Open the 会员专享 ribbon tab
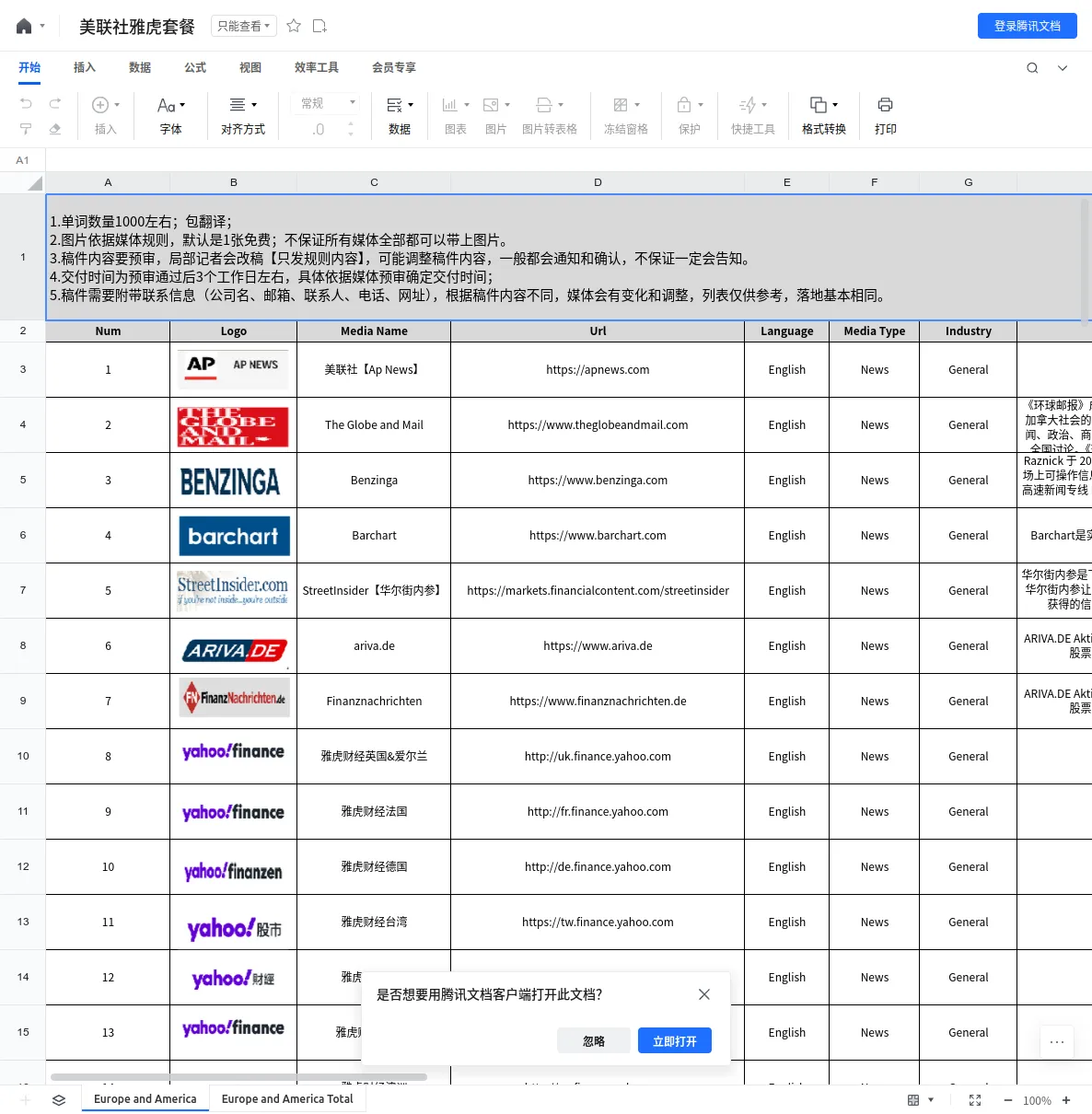 pyautogui.click(x=394, y=67)
